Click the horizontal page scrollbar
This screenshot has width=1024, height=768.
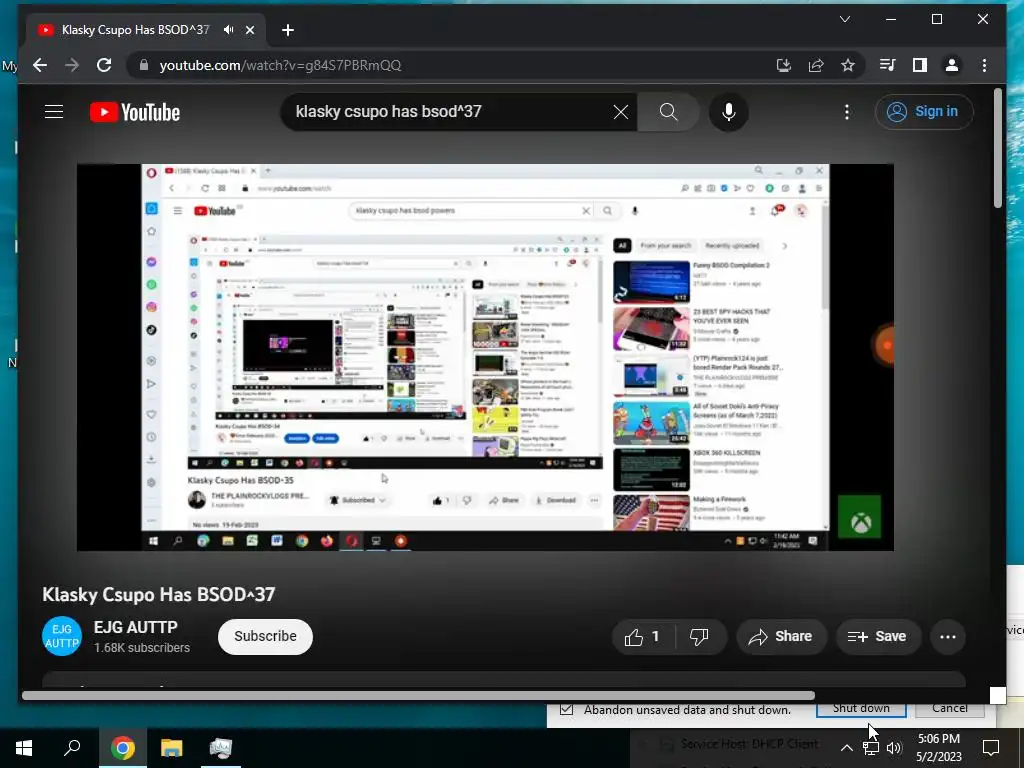418,696
